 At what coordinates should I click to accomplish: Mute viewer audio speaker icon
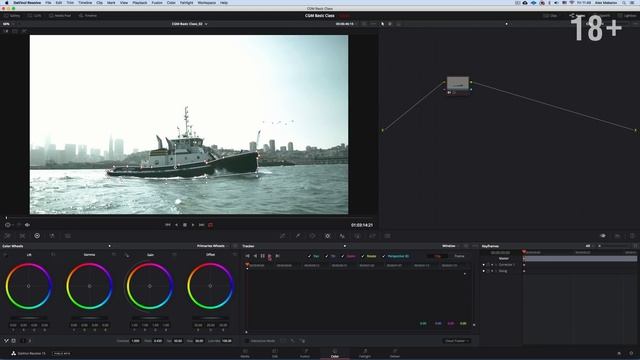pos(27,225)
